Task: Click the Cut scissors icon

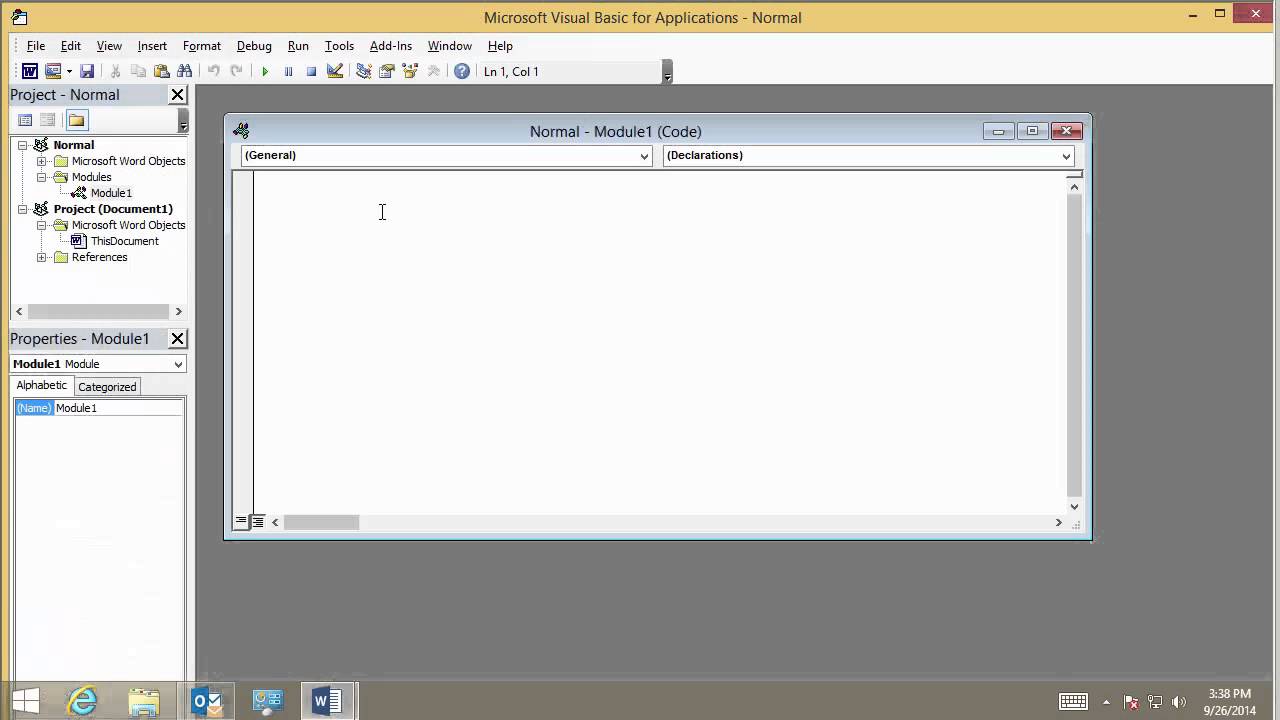Action: [115, 71]
